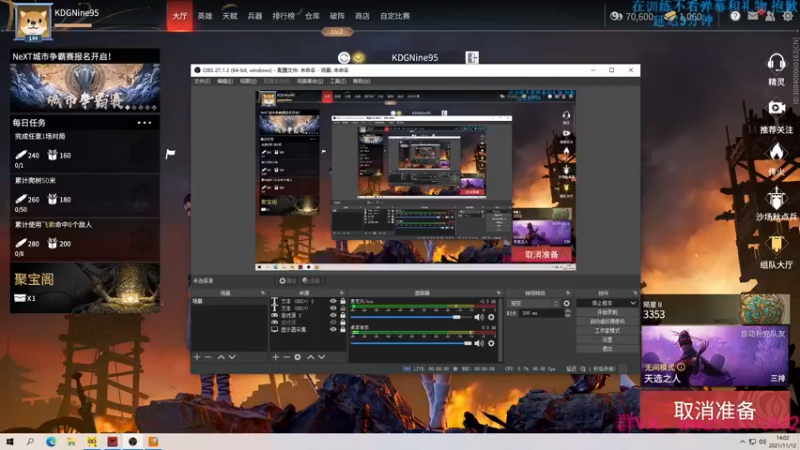The image size is (800, 450).
Task: Pop out the OBS audio mixer dock
Action: [498, 293]
